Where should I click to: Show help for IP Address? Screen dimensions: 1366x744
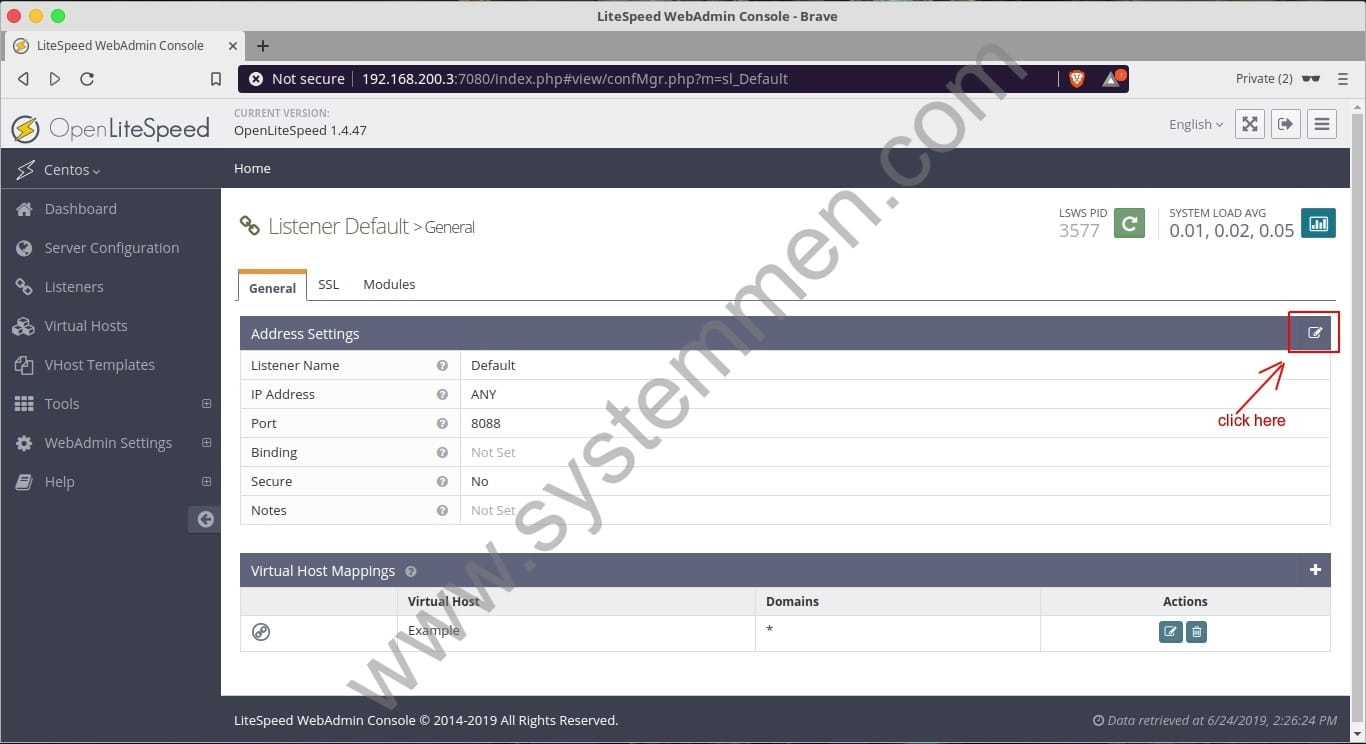tap(442, 394)
